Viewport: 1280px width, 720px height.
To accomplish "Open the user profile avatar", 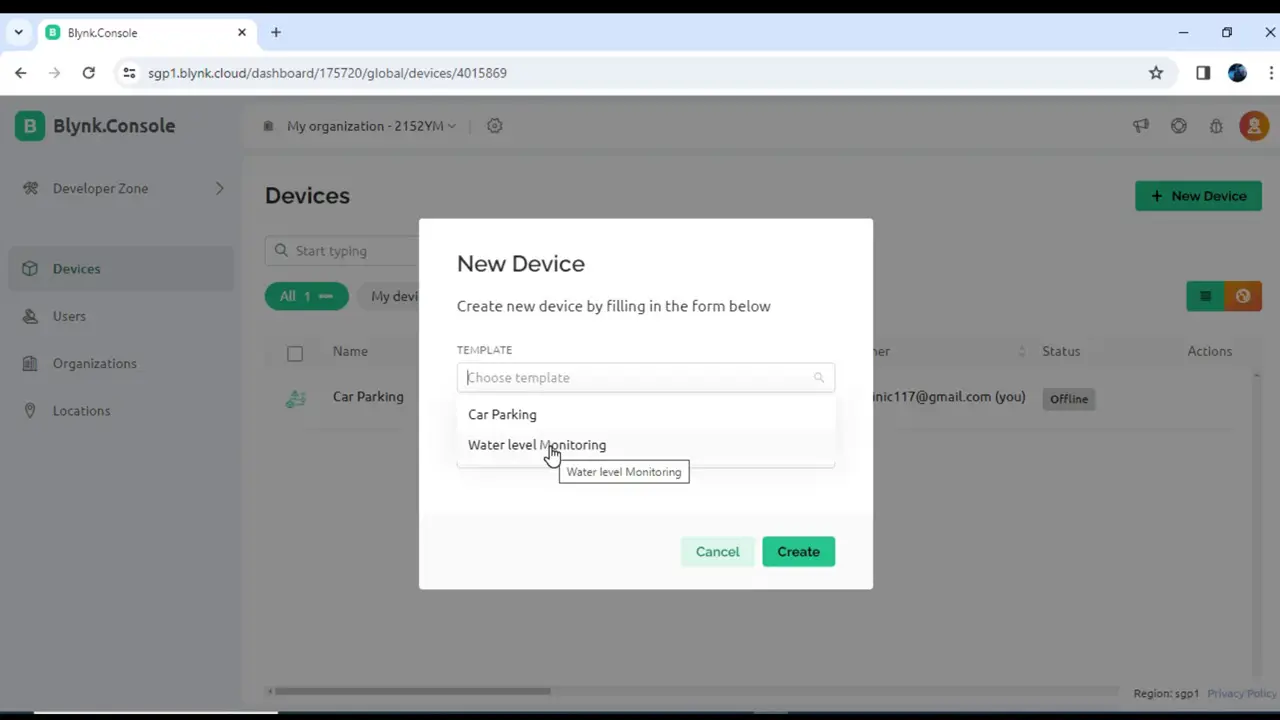I will (1254, 126).
